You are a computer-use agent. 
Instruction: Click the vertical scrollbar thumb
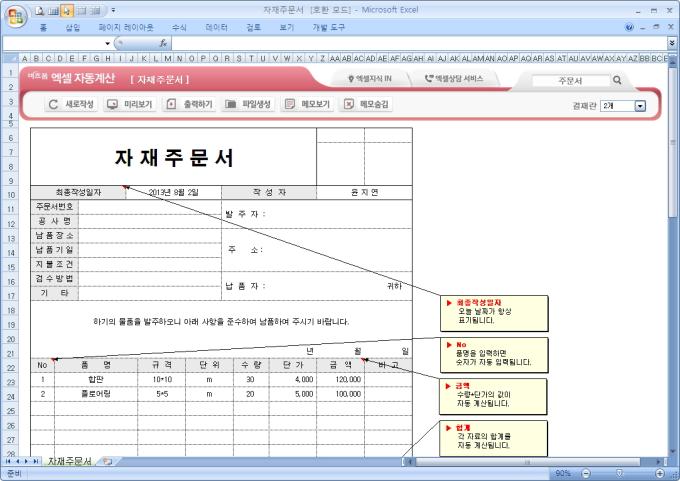[672, 143]
